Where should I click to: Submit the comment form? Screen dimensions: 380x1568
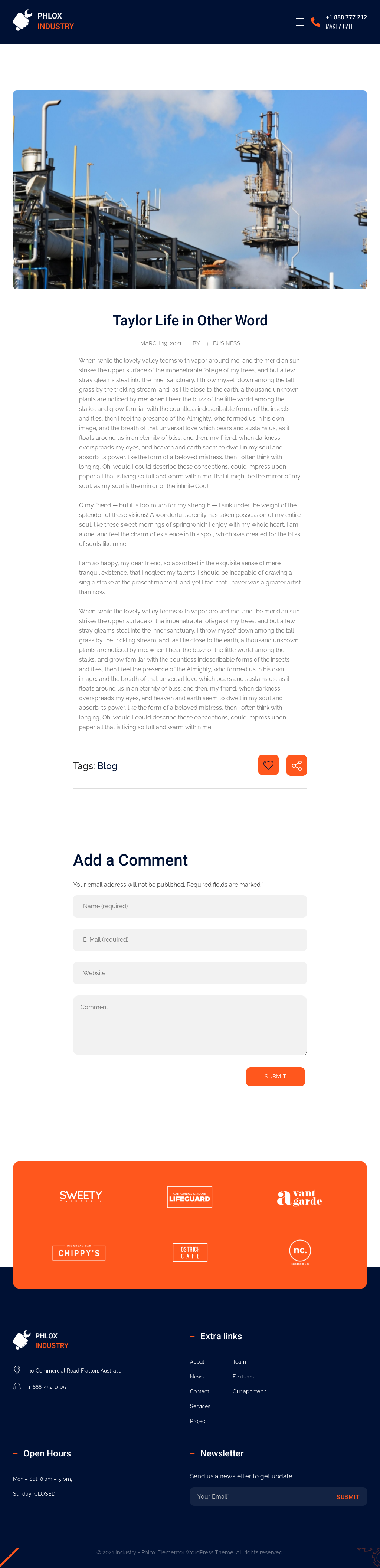[275, 1076]
